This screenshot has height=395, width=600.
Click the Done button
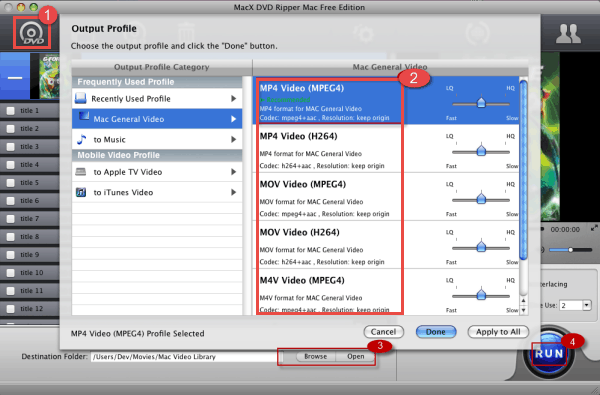click(436, 332)
